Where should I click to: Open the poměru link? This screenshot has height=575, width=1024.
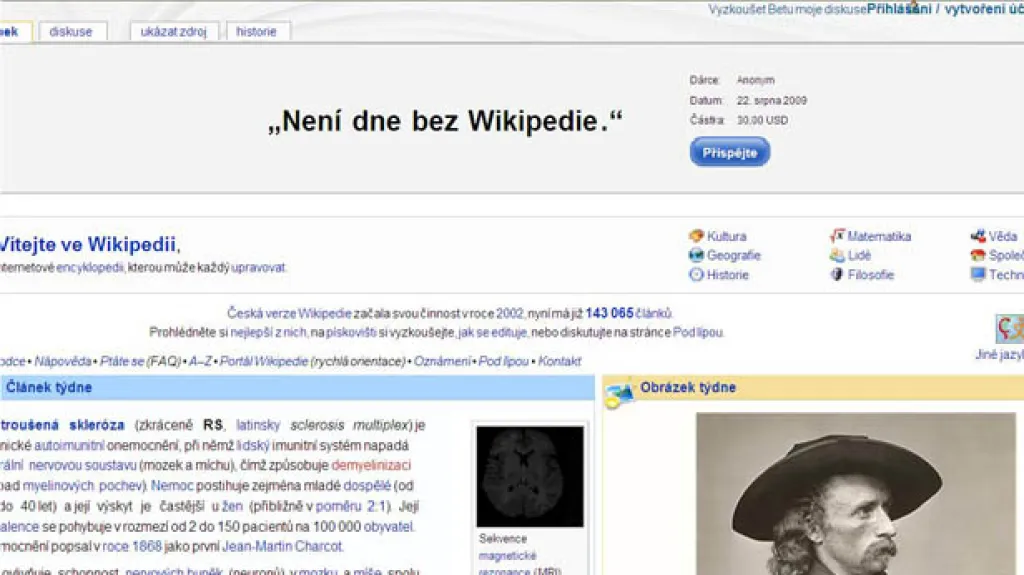click(x=338, y=506)
